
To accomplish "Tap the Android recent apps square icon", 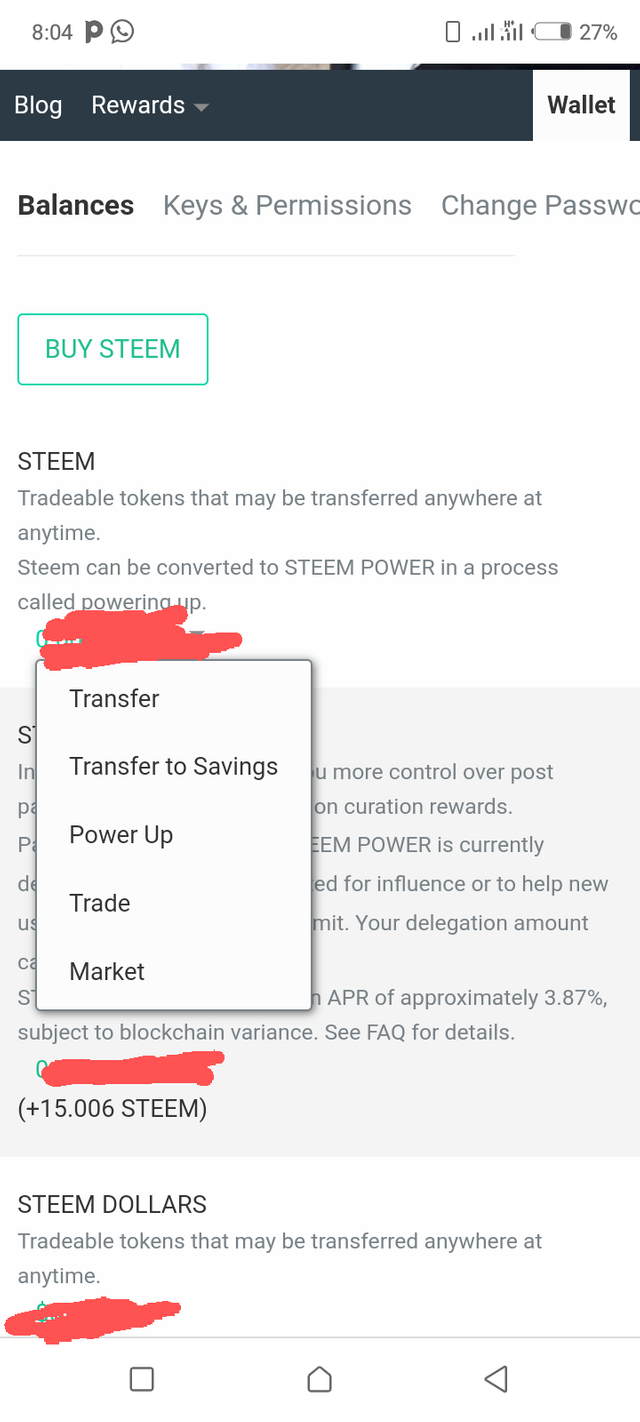I will (x=142, y=1380).
